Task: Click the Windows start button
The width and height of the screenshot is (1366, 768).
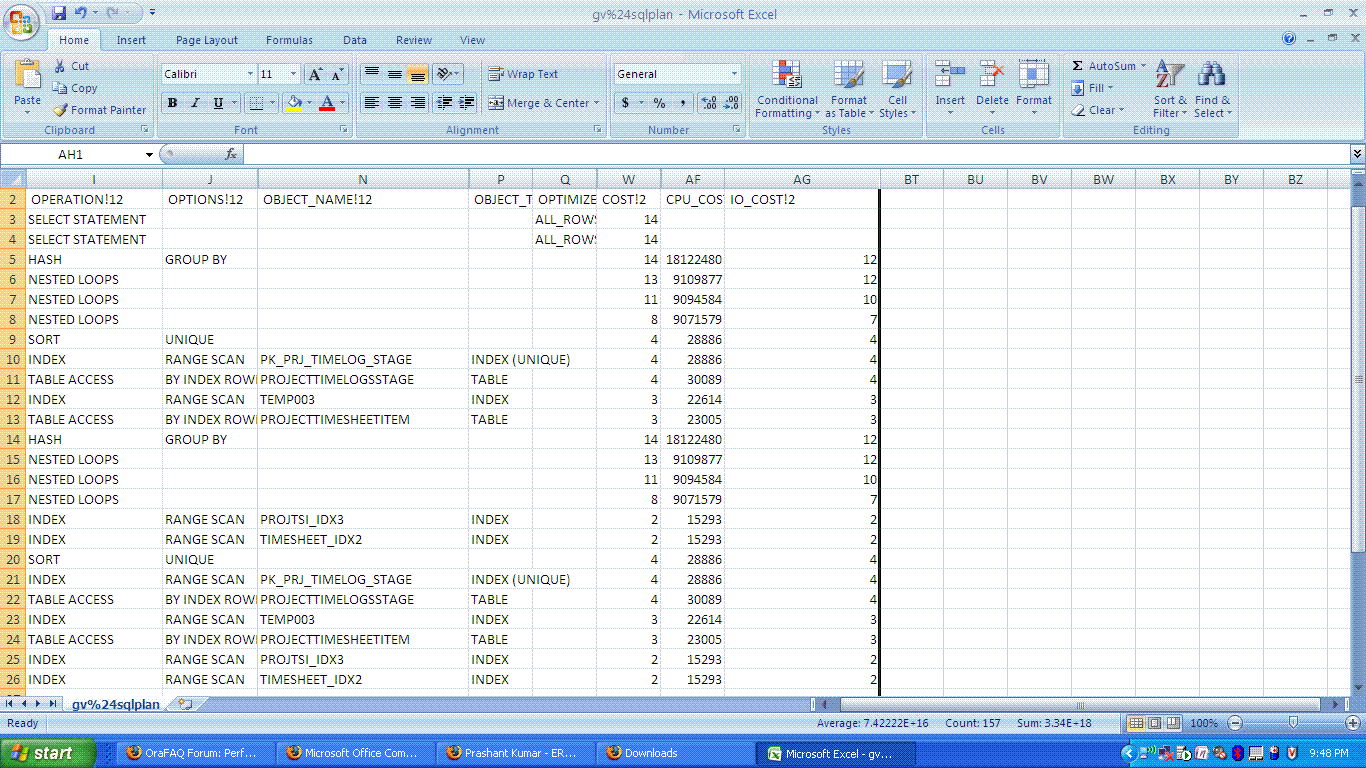Action: (x=47, y=753)
